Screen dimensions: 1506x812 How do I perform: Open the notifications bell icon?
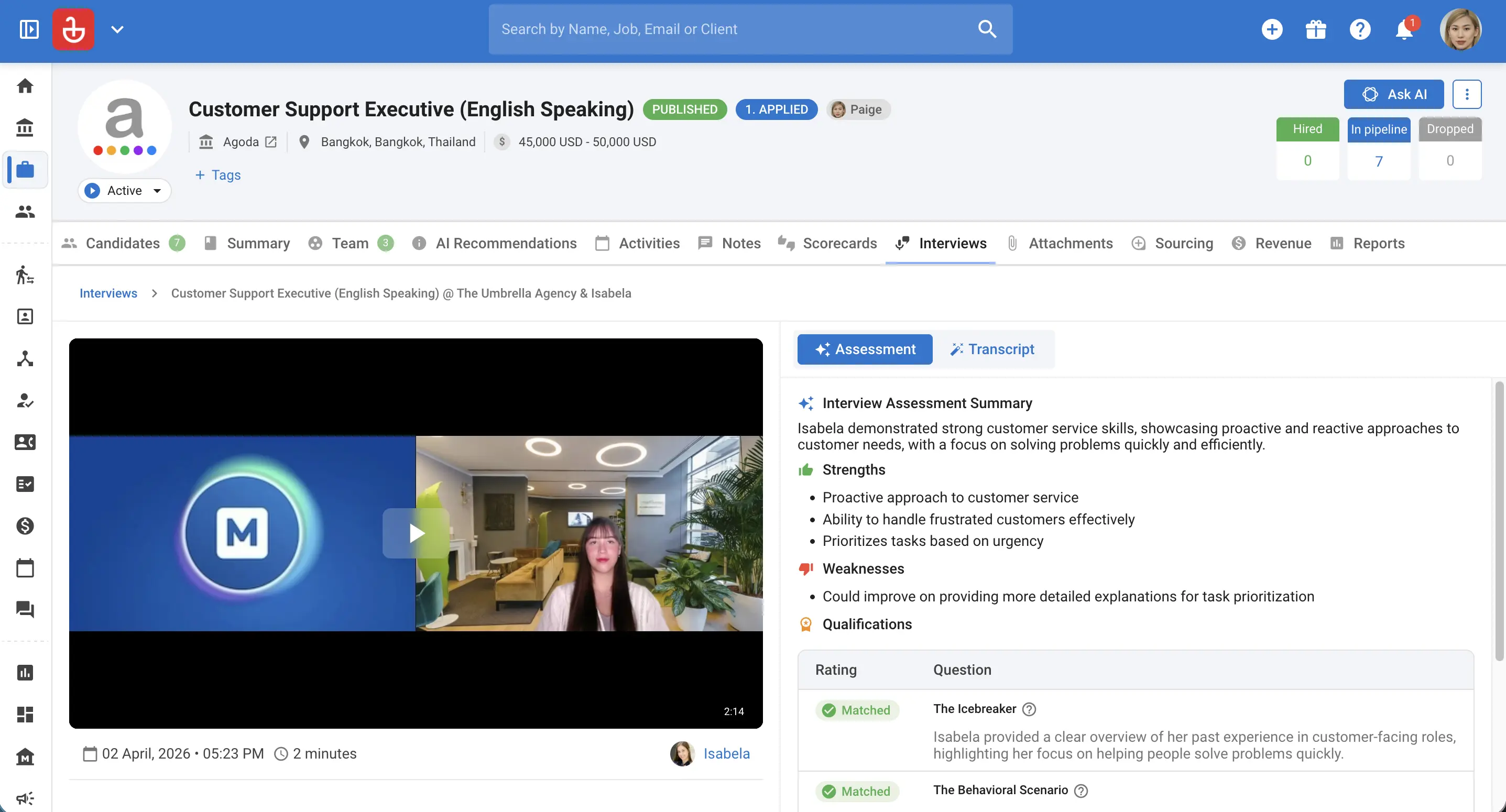(1403, 29)
